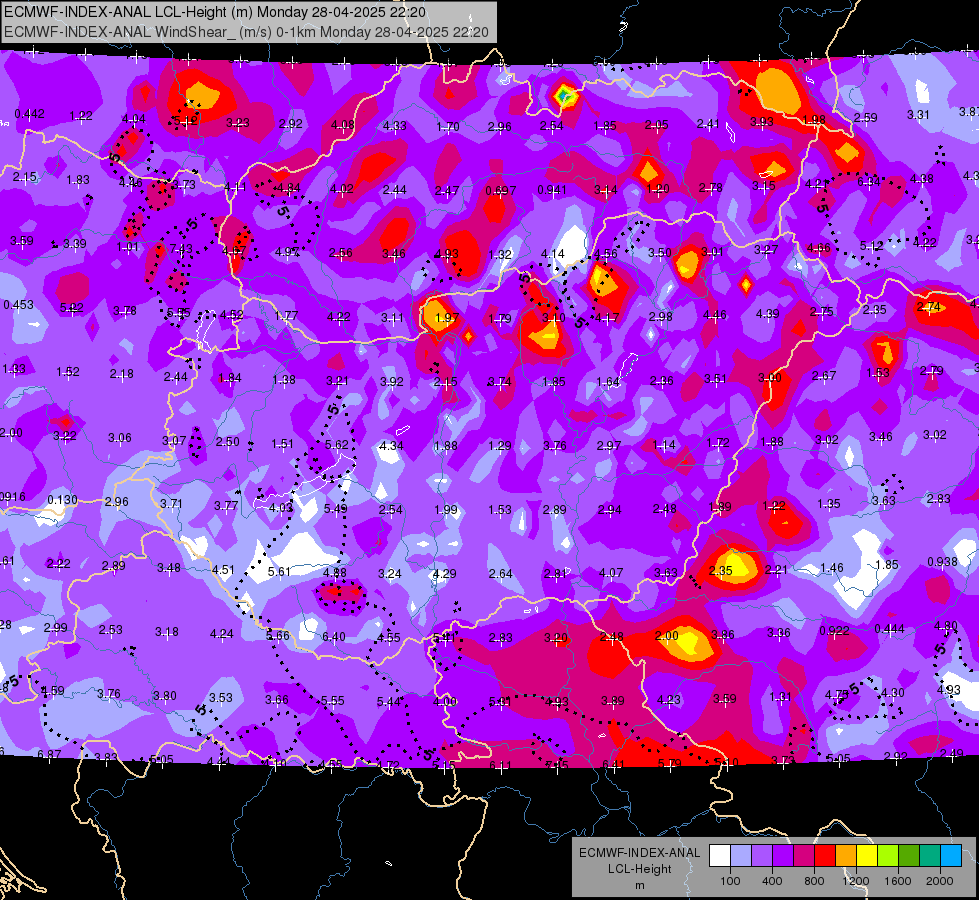Image resolution: width=979 pixels, height=900 pixels.
Task: Click the wind shear value '0.941'
Action: coord(552,189)
